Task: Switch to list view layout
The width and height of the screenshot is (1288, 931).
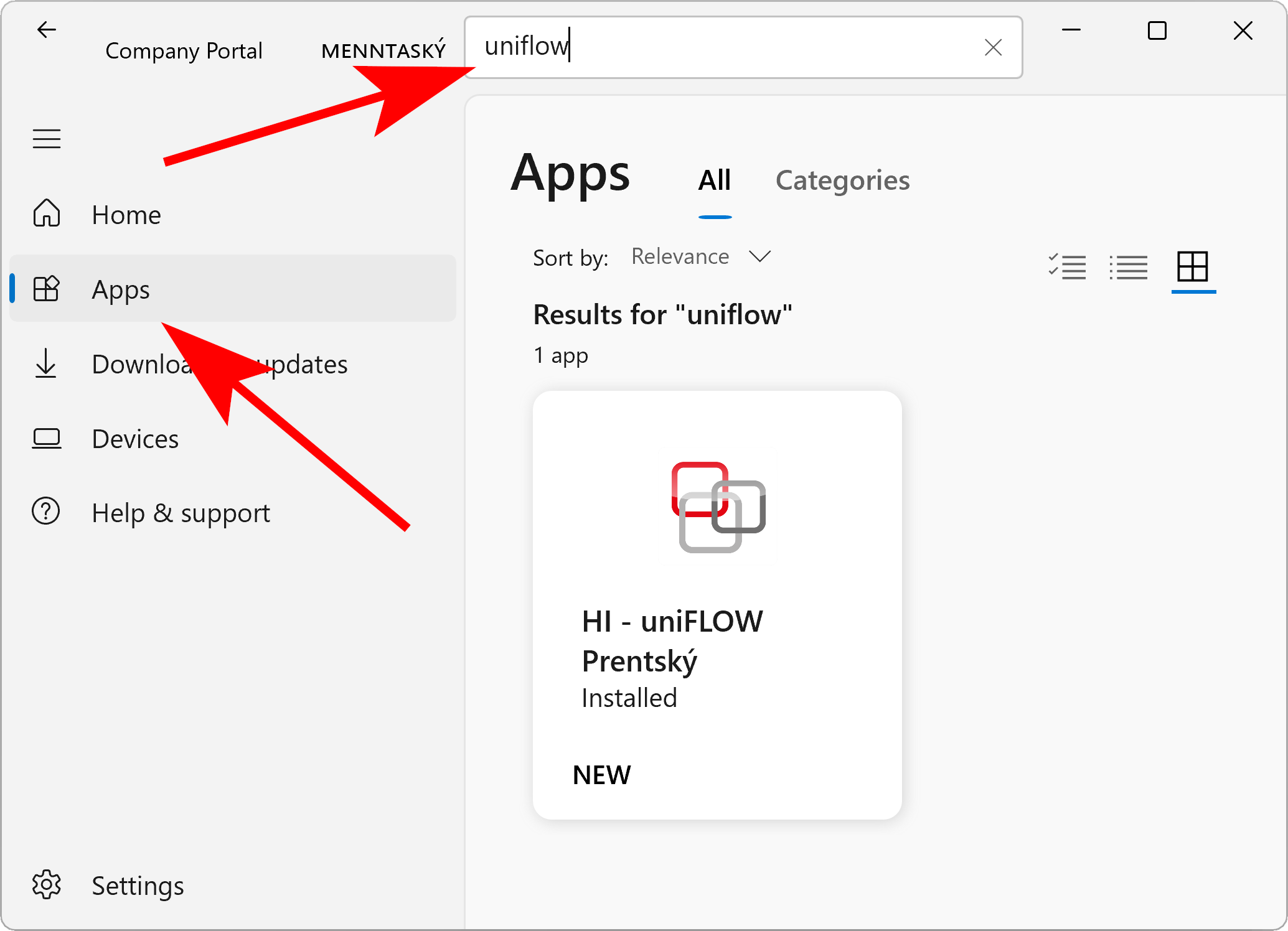Action: pyautogui.click(x=1128, y=268)
